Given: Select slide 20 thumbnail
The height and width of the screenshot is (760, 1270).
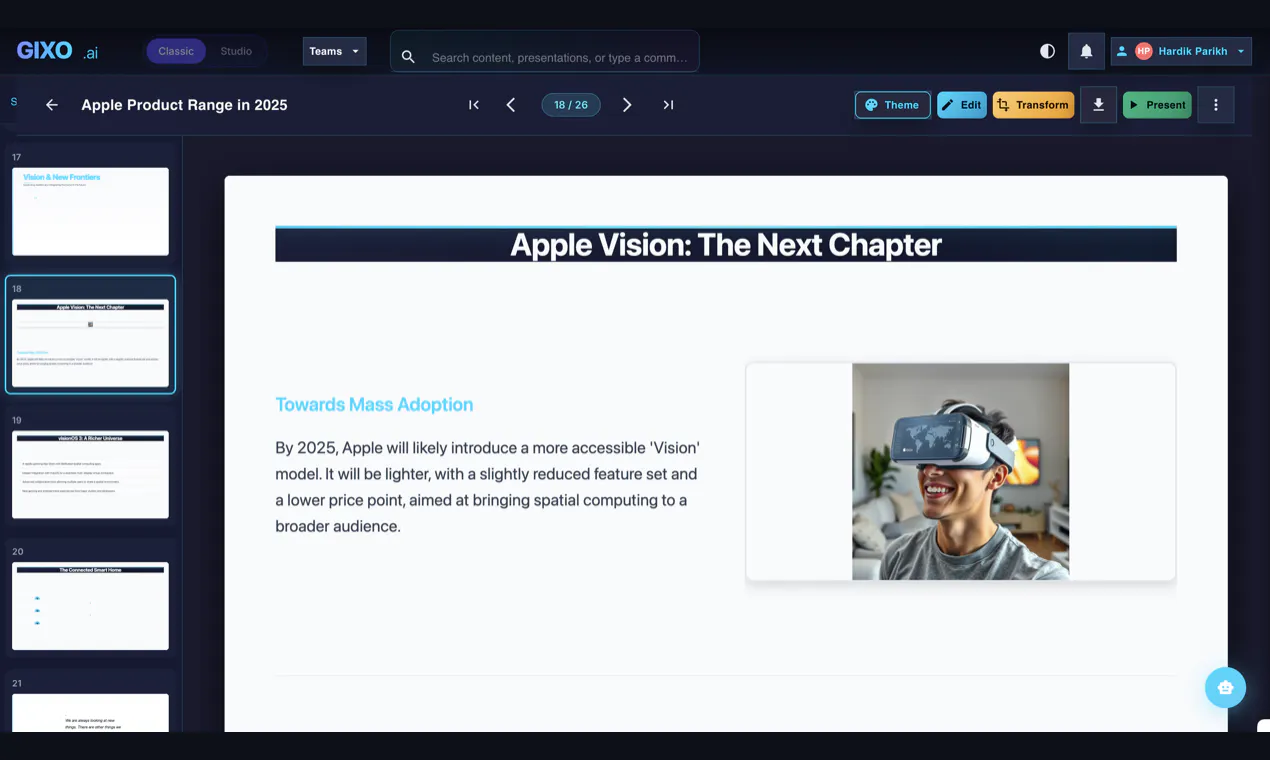Looking at the screenshot, I should point(90,606).
